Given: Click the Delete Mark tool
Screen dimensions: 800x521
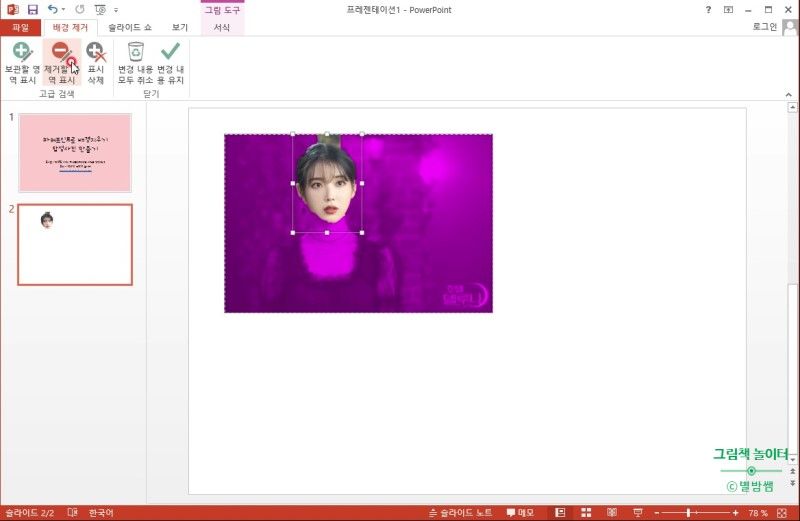Looking at the screenshot, I should coord(96,63).
